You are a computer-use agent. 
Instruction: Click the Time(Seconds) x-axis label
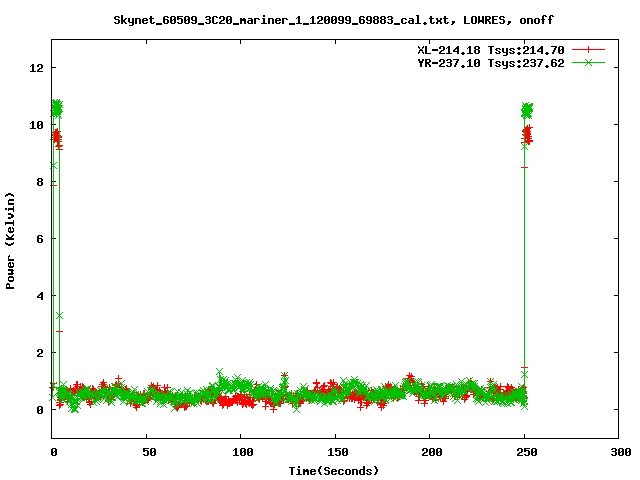click(x=333, y=471)
